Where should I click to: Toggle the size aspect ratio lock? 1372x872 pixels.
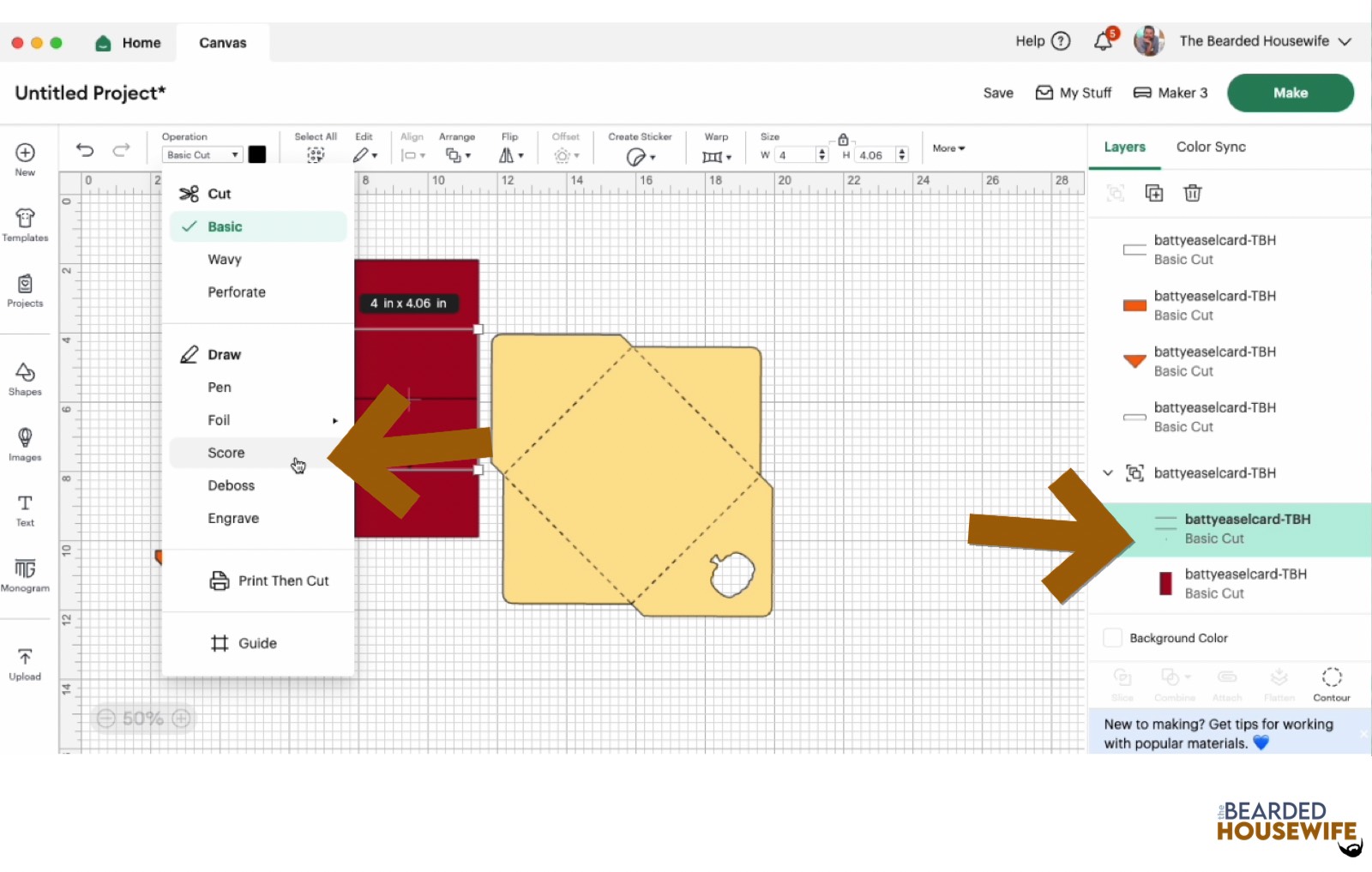point(843,139)
